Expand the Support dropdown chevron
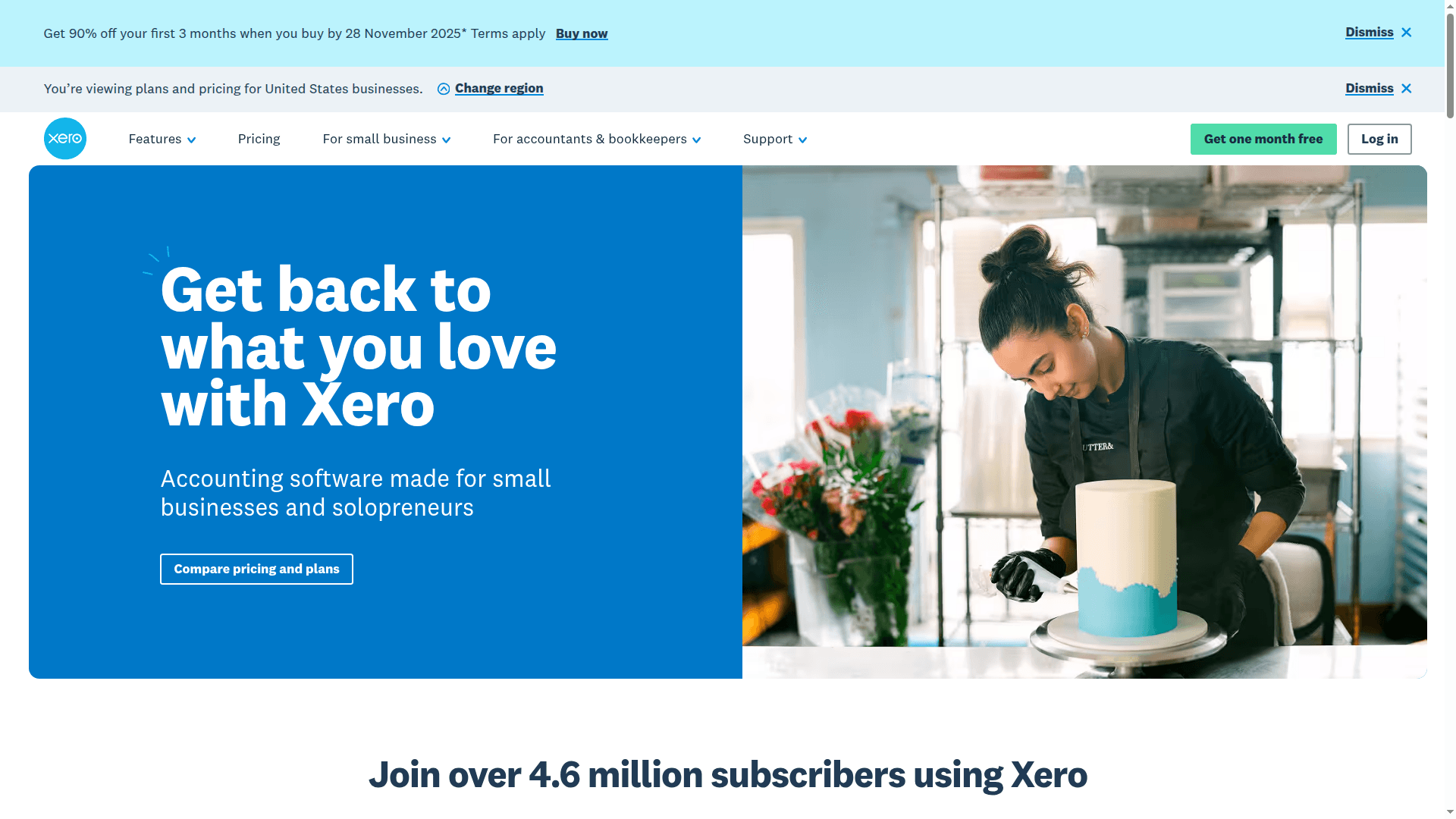 click(803, 140)
